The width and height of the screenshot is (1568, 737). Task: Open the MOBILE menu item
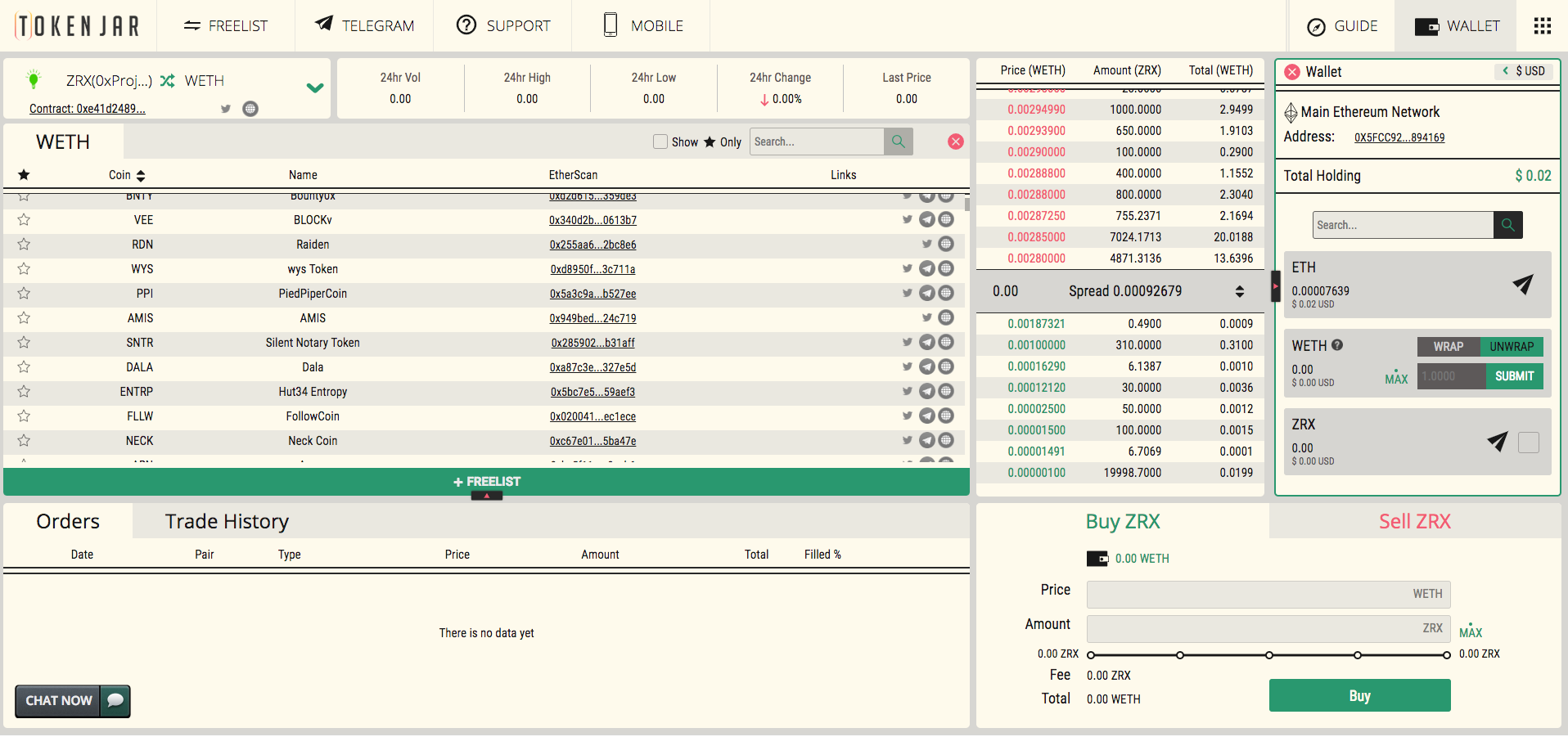[642, 26]
